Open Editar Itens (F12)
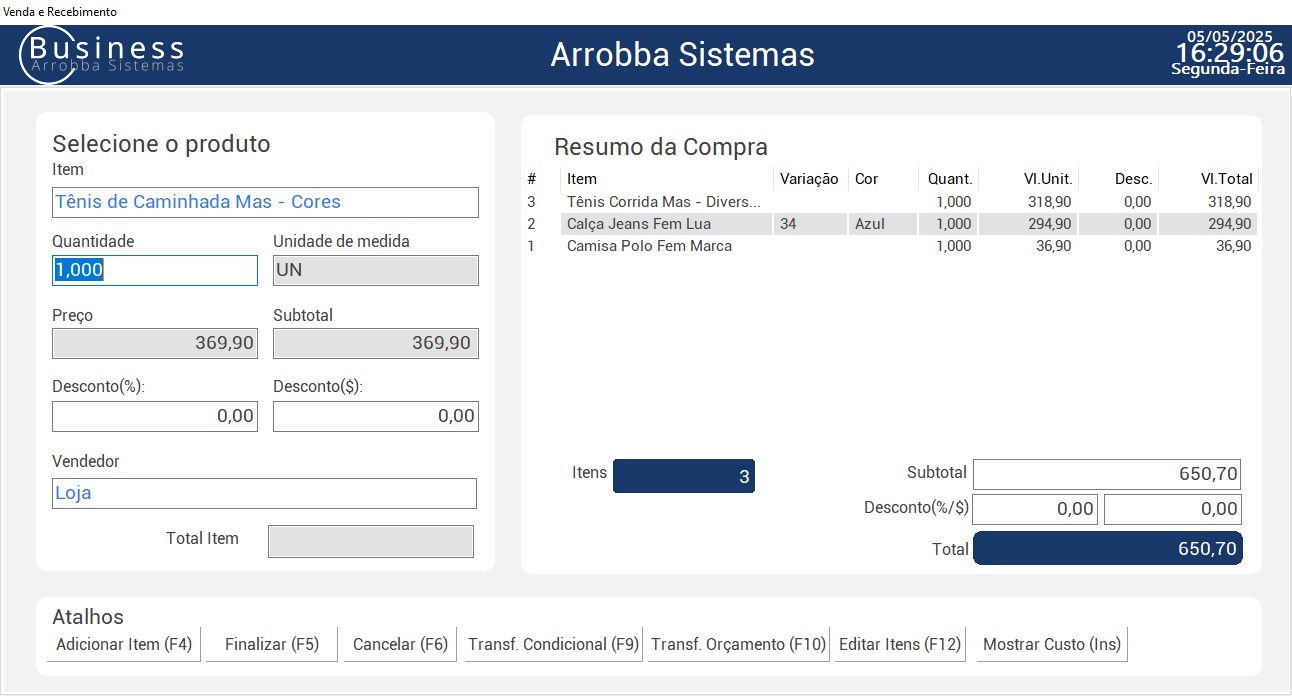The height and width of the screenshot is (696, 1292). pos(900,645)
